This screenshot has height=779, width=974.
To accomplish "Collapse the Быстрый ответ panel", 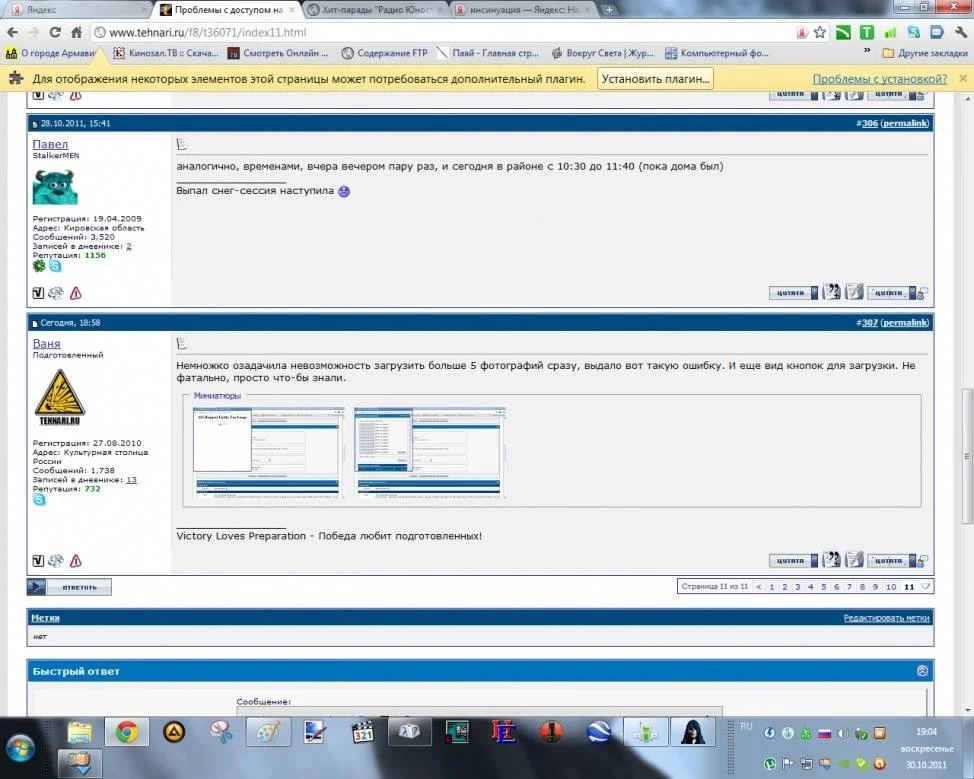I will (922, 670).
